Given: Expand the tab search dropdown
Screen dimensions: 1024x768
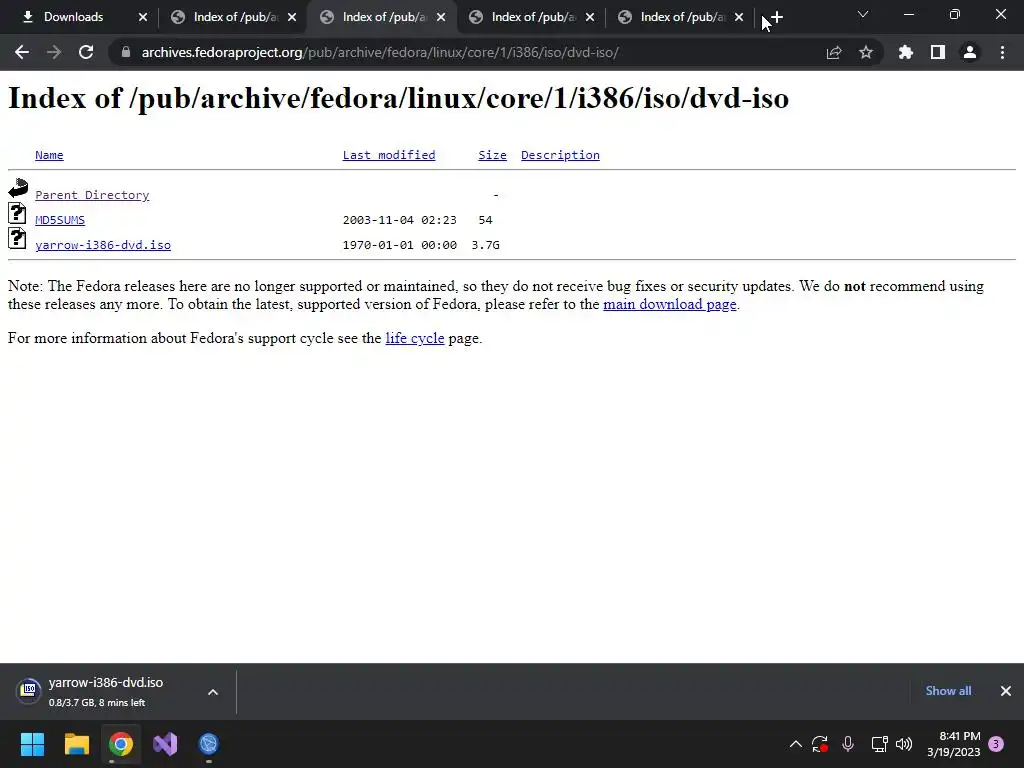Looking at the screenshot, I should pos(863,14).
